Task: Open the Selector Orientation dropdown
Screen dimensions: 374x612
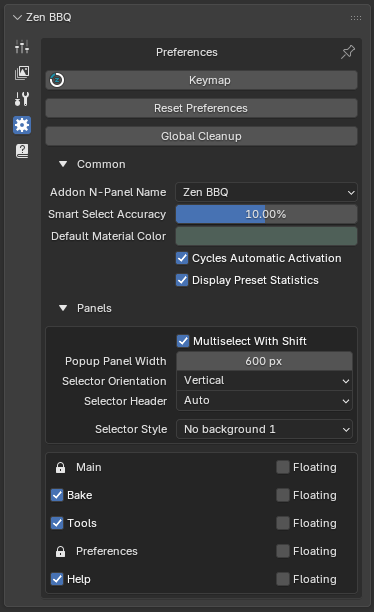Action: point(264,381)
